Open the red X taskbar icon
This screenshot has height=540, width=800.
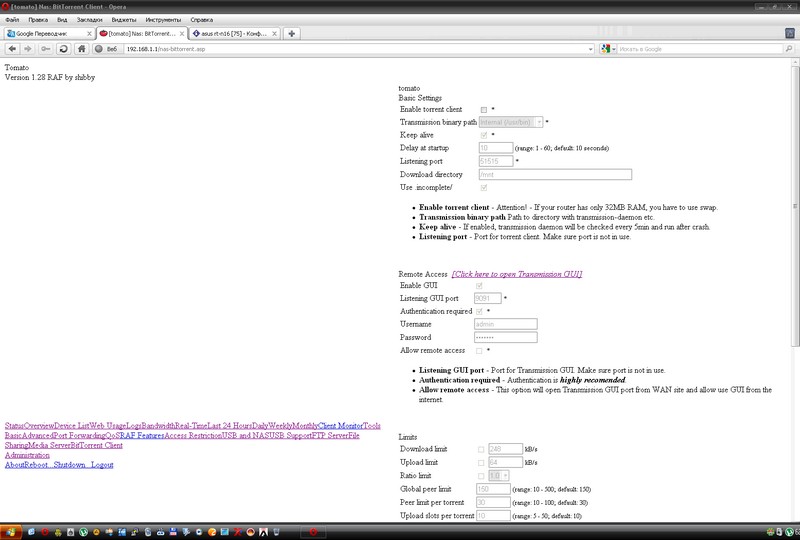coord(238,532)
